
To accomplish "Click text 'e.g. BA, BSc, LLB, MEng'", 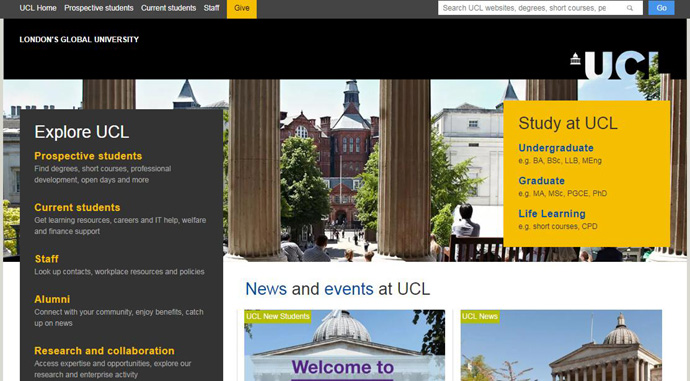I will (560, 161).
